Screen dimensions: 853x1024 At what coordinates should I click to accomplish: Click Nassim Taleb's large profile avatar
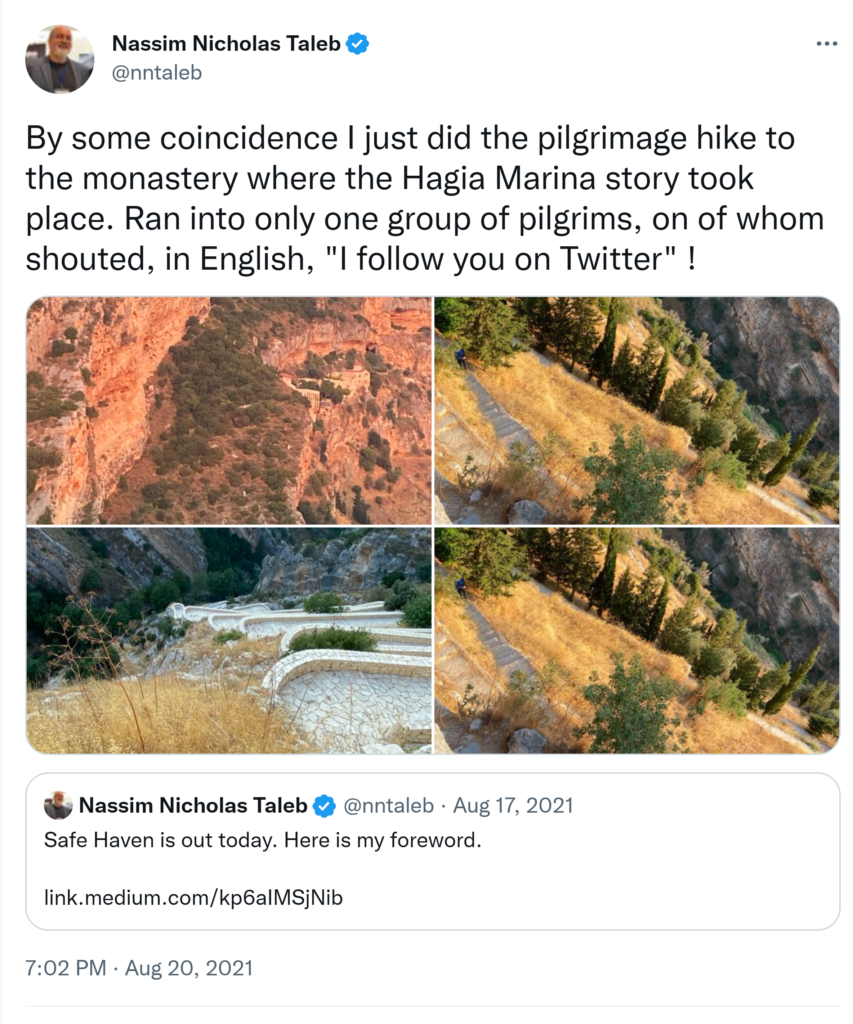(59, 59)
